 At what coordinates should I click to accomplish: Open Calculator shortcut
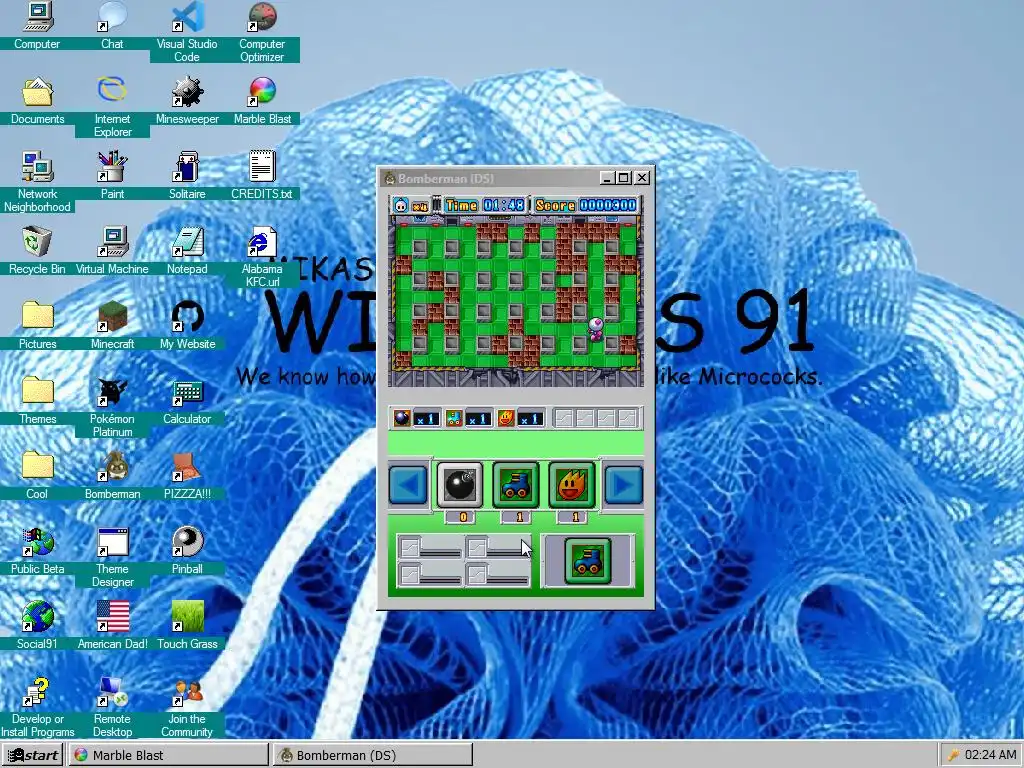[187, 400]
